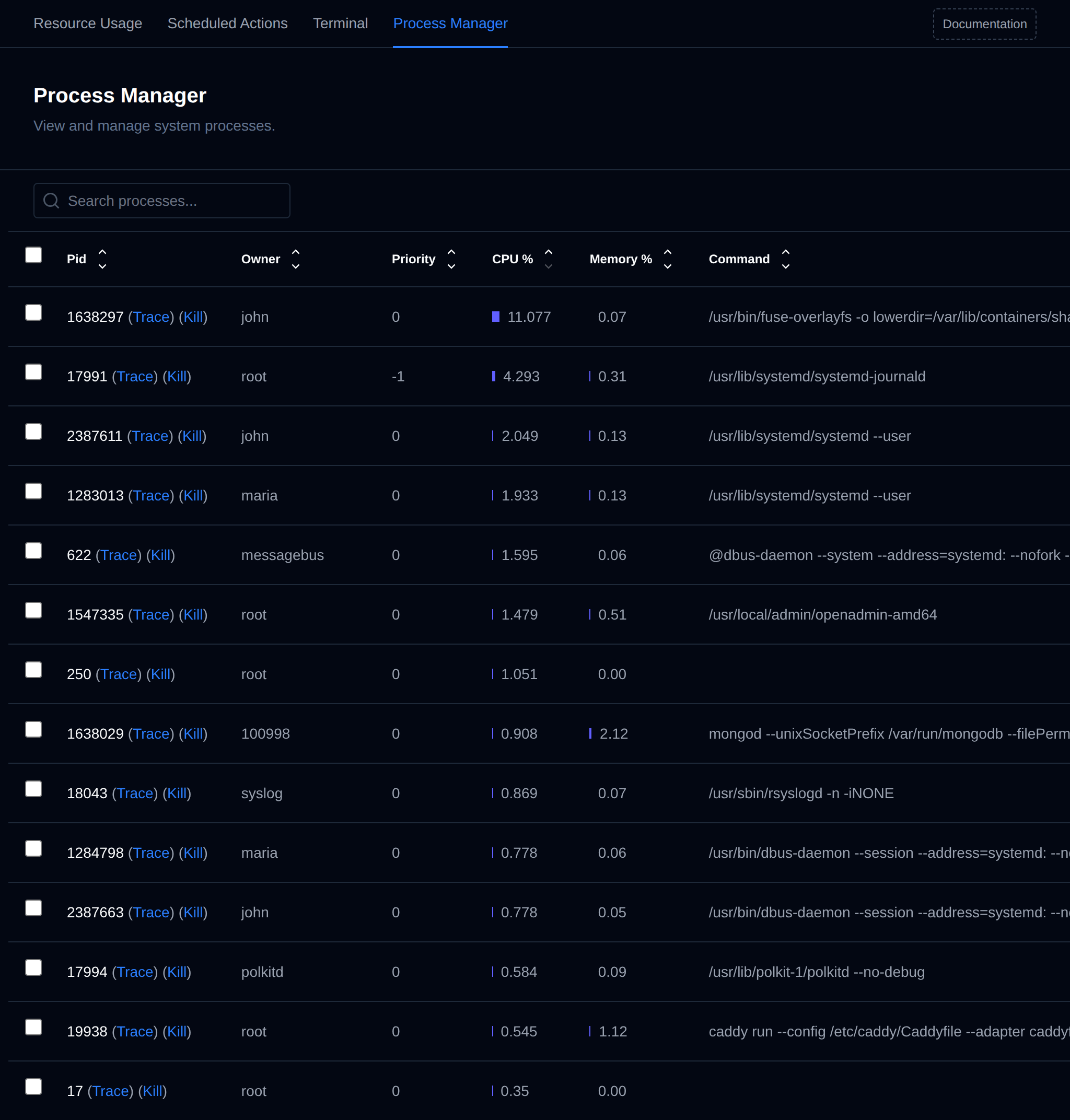Trace process 622 dbus-daemon
1070x1120 pixels.
pyautogui.click(x=119, y=555)
